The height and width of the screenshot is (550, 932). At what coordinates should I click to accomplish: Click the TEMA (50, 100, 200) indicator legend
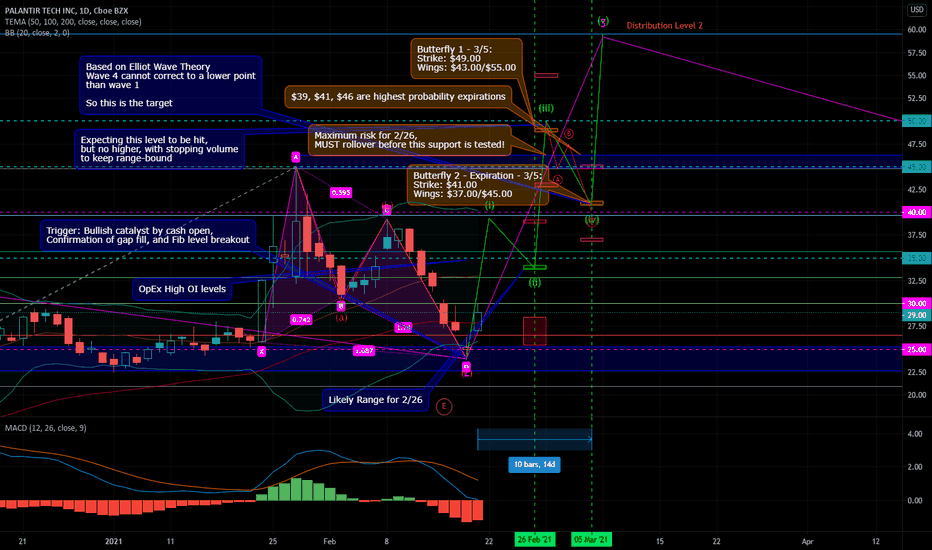pos(73,22)
